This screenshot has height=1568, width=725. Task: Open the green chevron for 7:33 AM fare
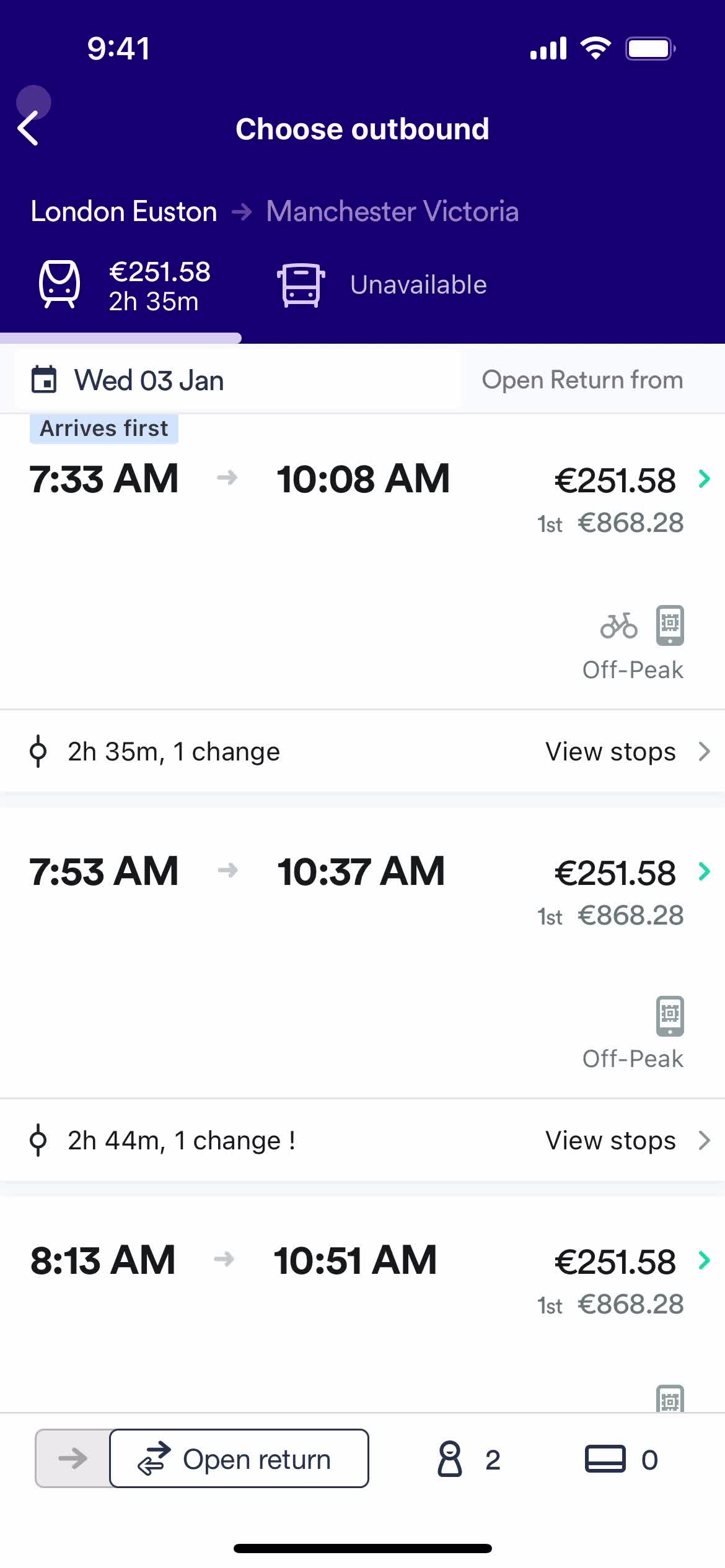(x=704, y=479)
